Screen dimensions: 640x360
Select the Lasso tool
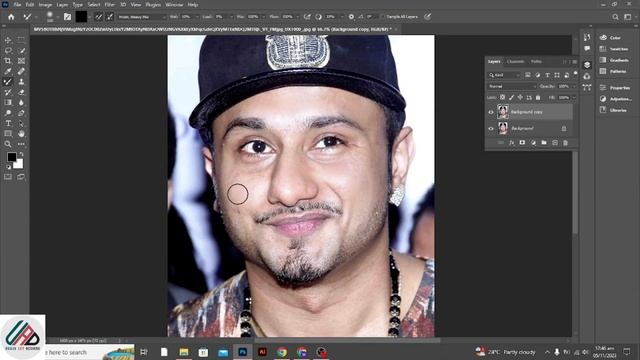pos(8,51)
